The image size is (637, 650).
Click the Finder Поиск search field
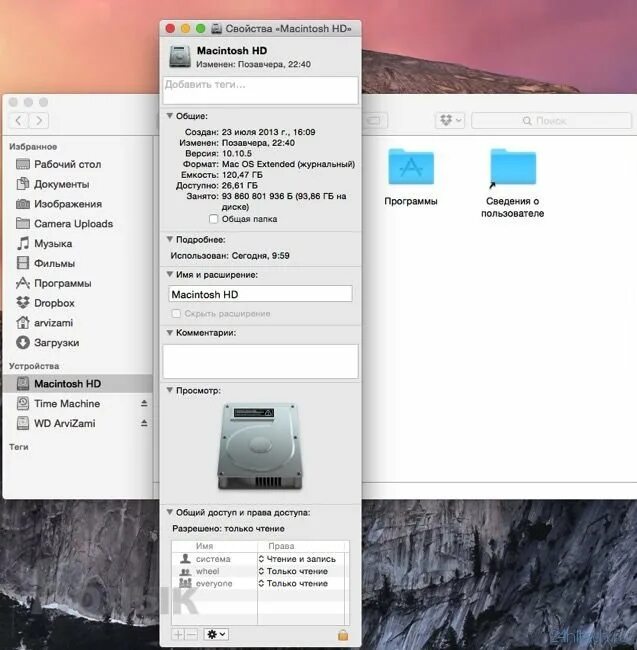click(551, 121)
